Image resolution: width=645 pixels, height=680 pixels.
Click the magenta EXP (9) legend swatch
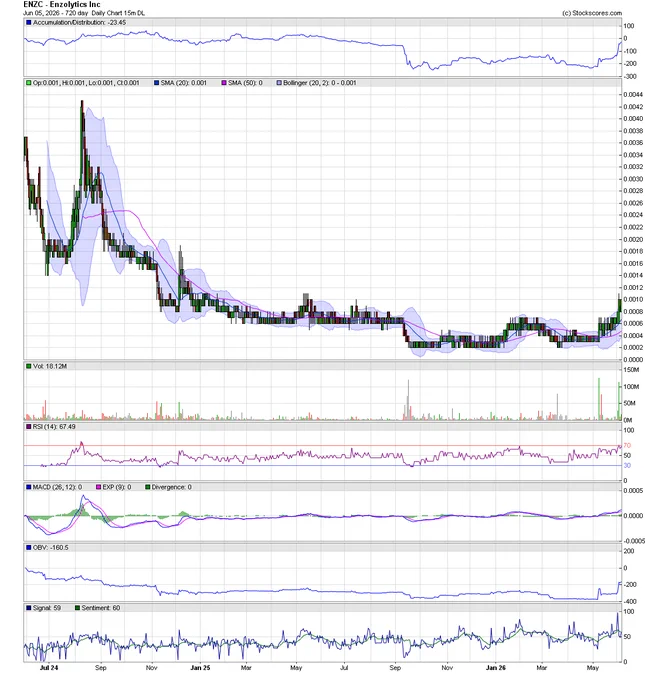(x=98, y=487)
